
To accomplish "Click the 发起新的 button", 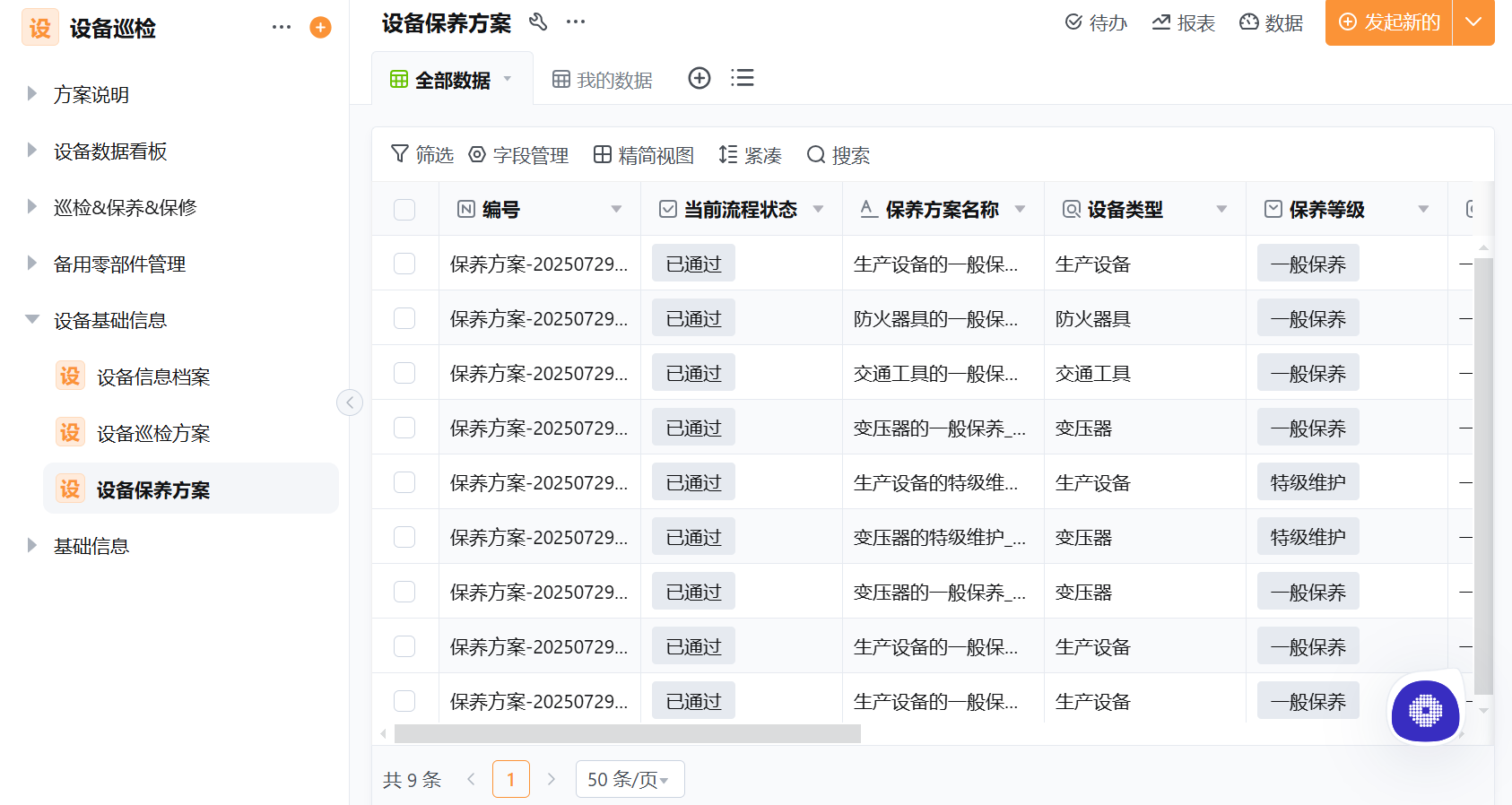I will [x=1388, y=22].
